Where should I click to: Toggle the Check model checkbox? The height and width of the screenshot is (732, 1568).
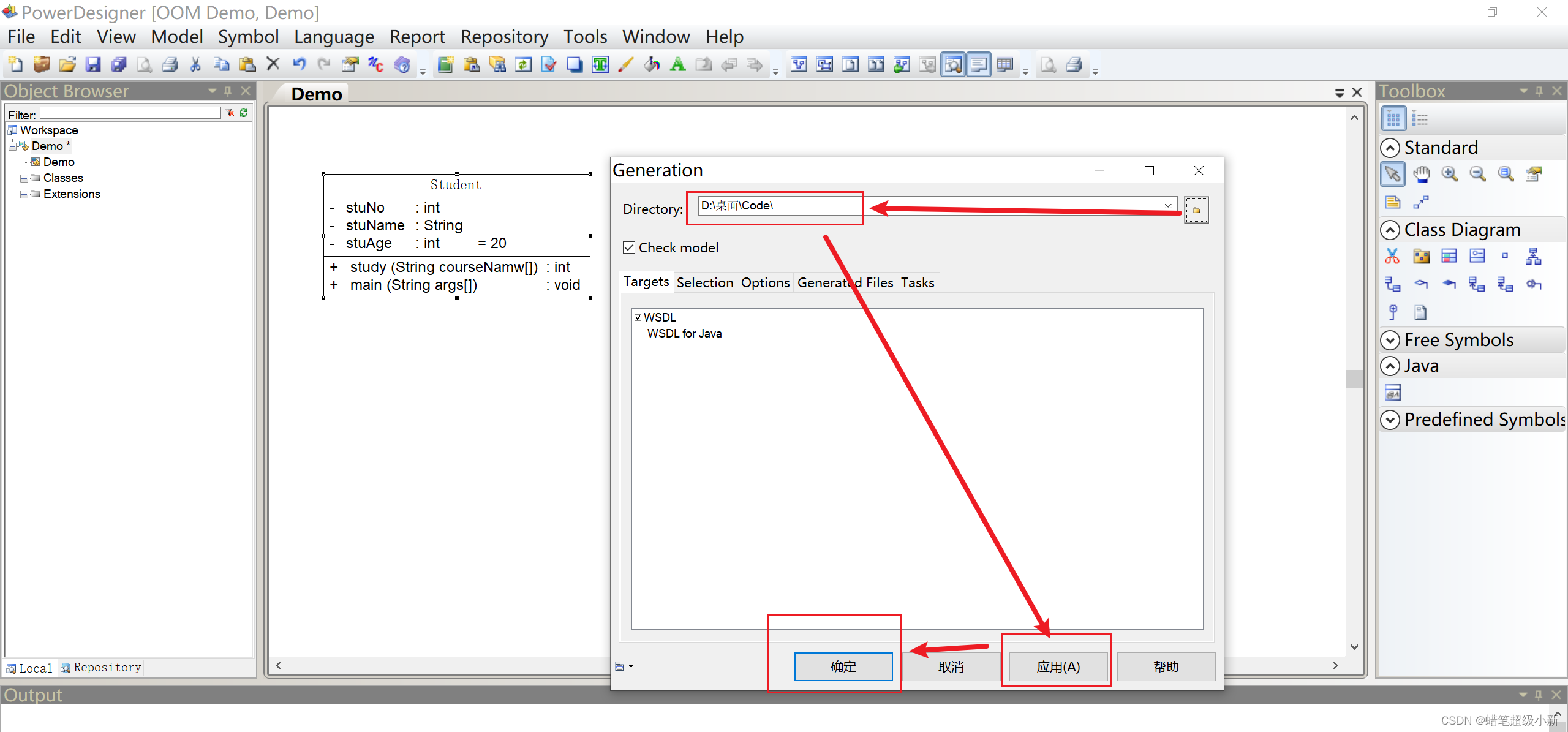pos(629,247)
